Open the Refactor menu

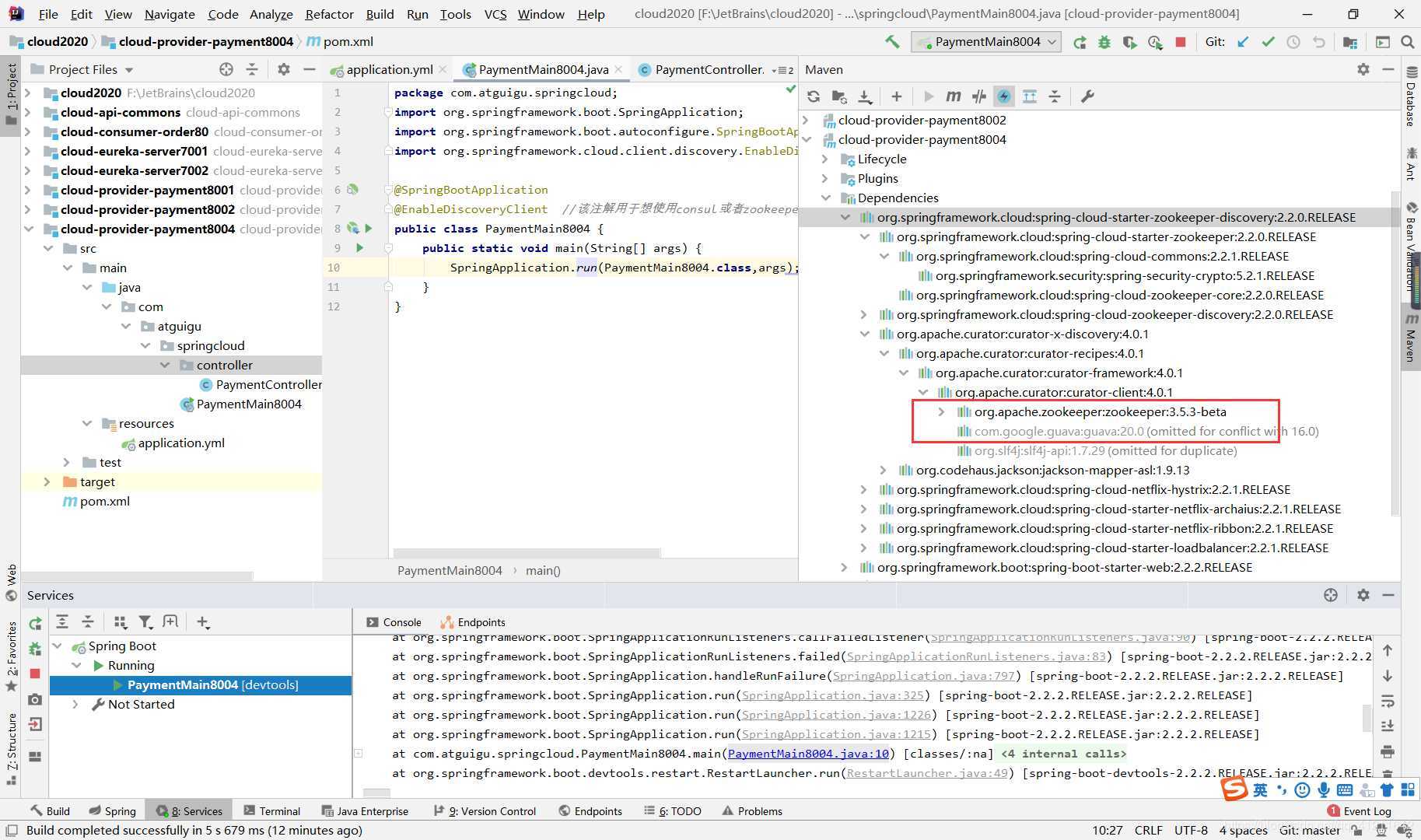click(x=329, y=14)
